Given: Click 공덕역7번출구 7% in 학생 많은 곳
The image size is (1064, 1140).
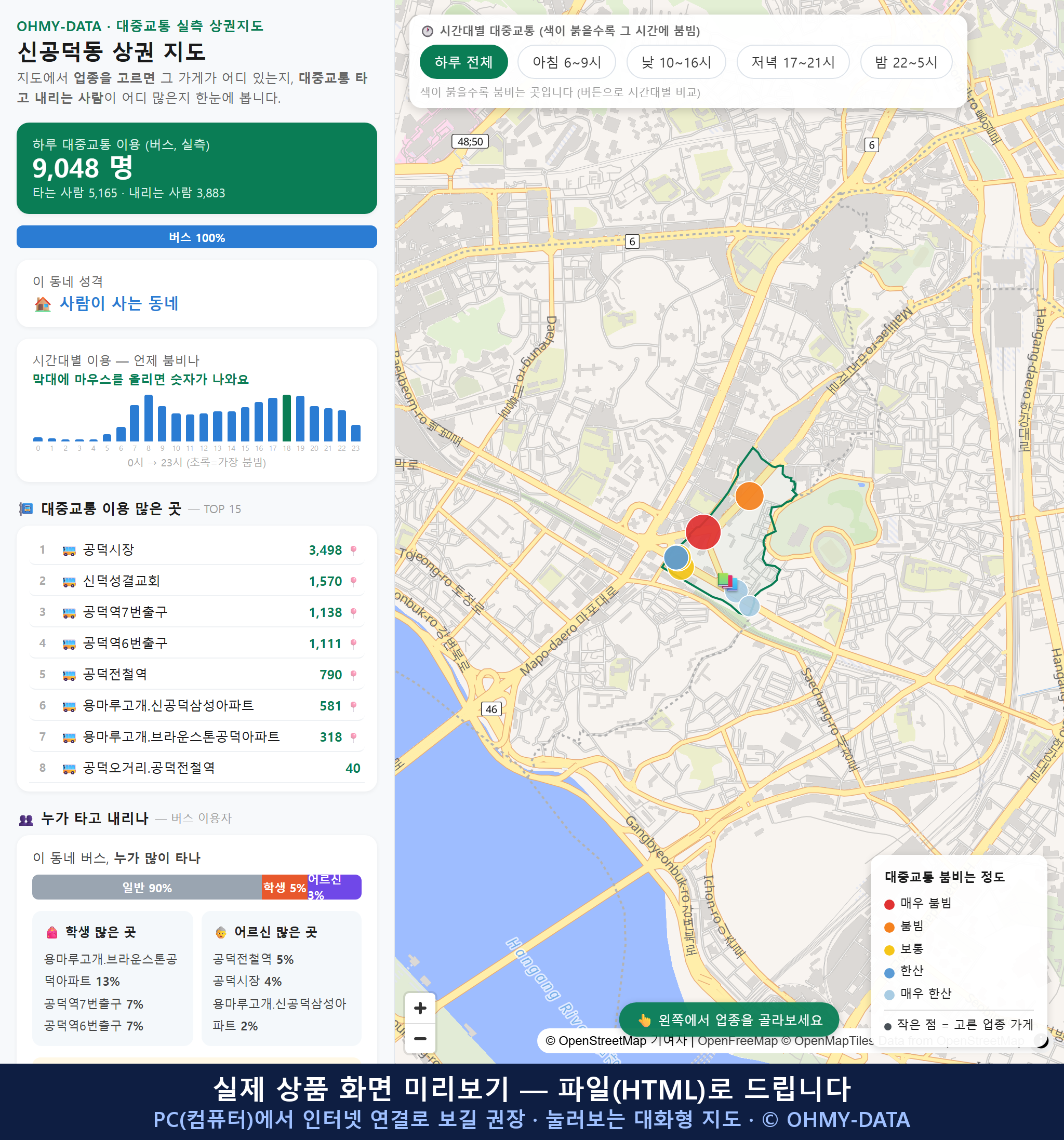Looking at the screenshot, I should [x=94, y=1004].
